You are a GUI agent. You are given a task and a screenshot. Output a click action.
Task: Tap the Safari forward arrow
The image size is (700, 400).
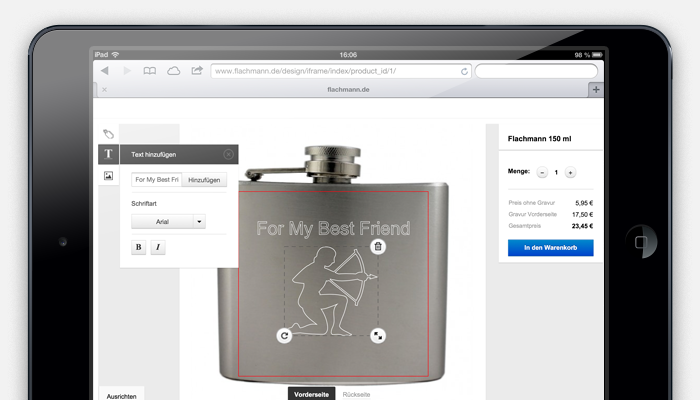(127, 71)
